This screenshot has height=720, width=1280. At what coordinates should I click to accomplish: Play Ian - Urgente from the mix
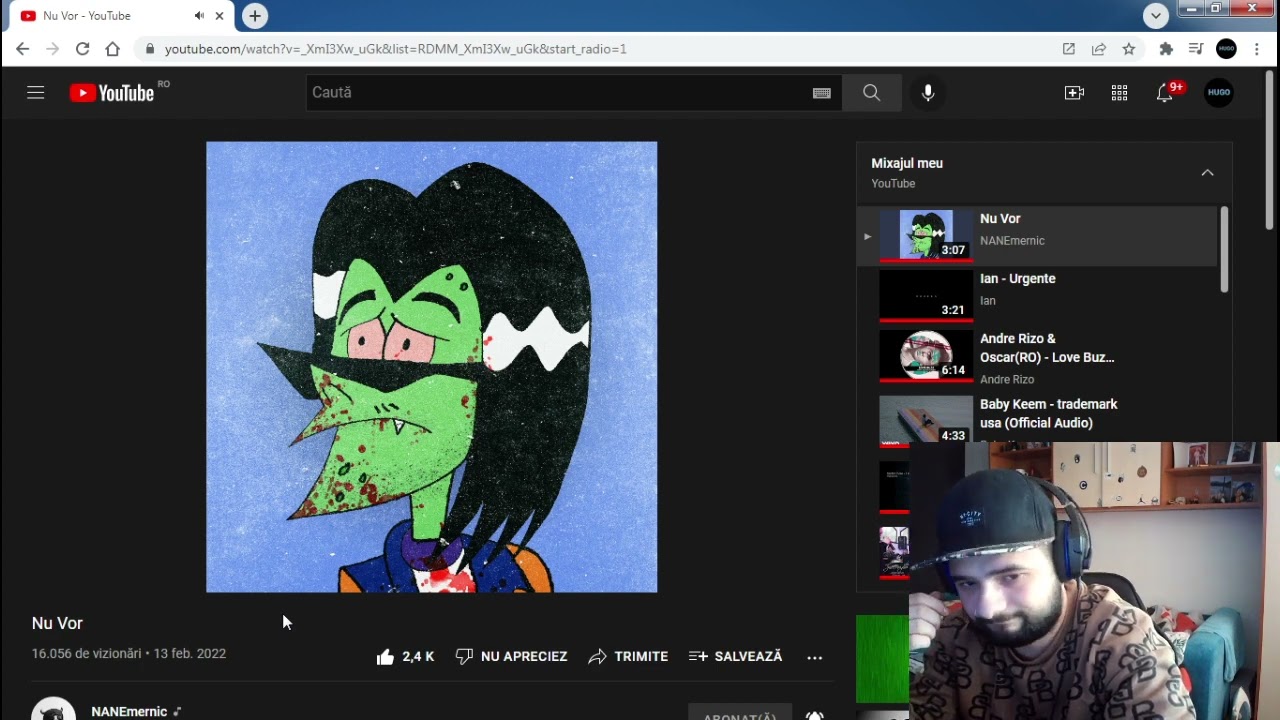(x=1037, y=294)
